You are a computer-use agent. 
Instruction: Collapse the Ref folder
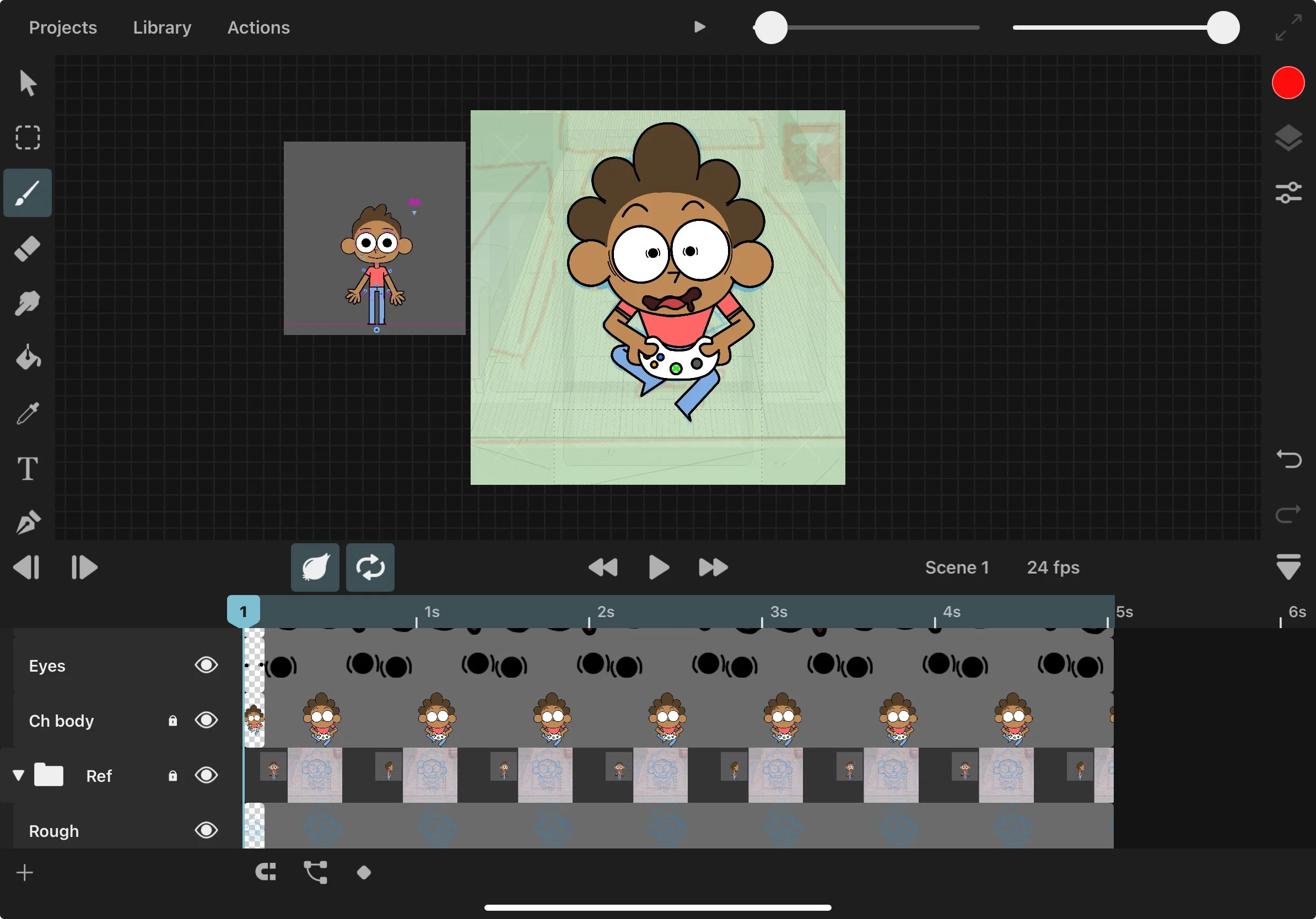[18, 775]
